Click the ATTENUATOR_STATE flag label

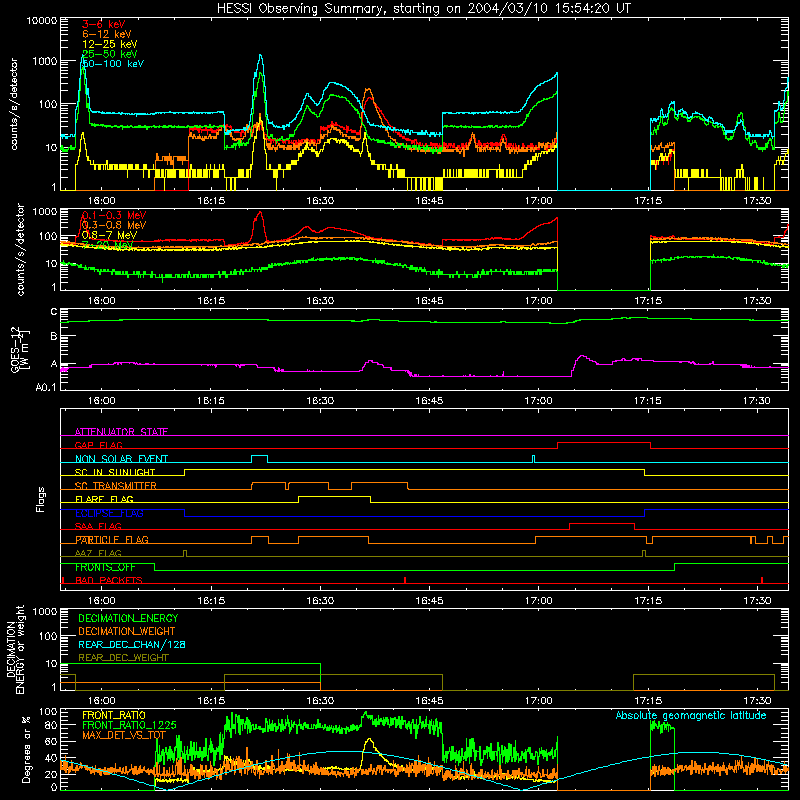121,432
